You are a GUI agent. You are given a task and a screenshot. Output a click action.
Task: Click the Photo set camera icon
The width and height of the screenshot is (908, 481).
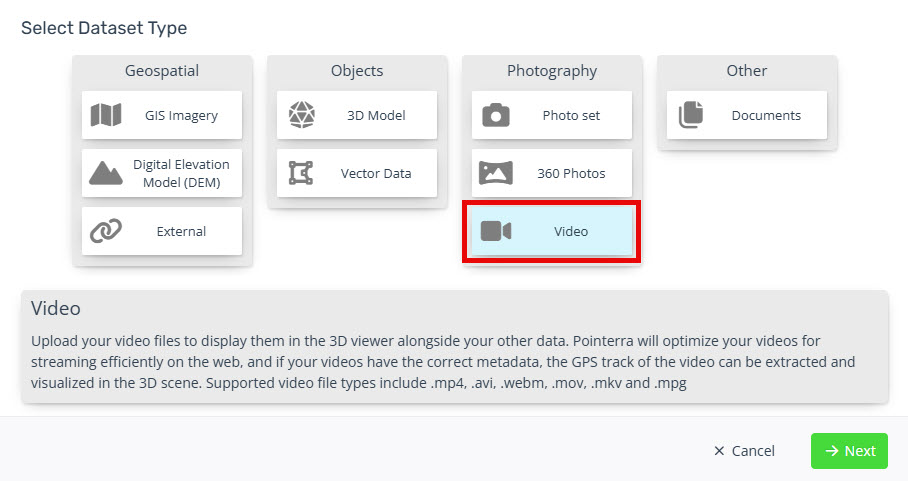496,115
